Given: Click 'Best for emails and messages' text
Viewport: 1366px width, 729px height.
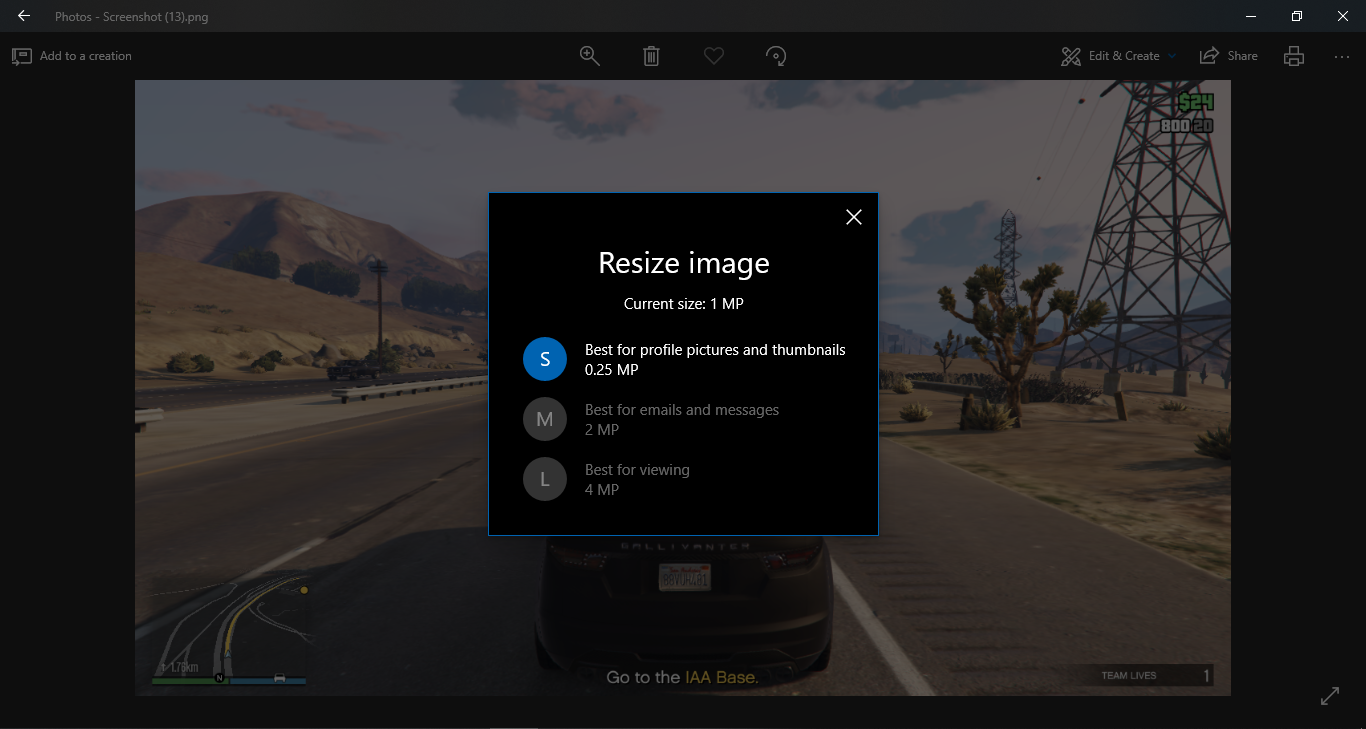Looking at the screenshot, I should point(682,410).
